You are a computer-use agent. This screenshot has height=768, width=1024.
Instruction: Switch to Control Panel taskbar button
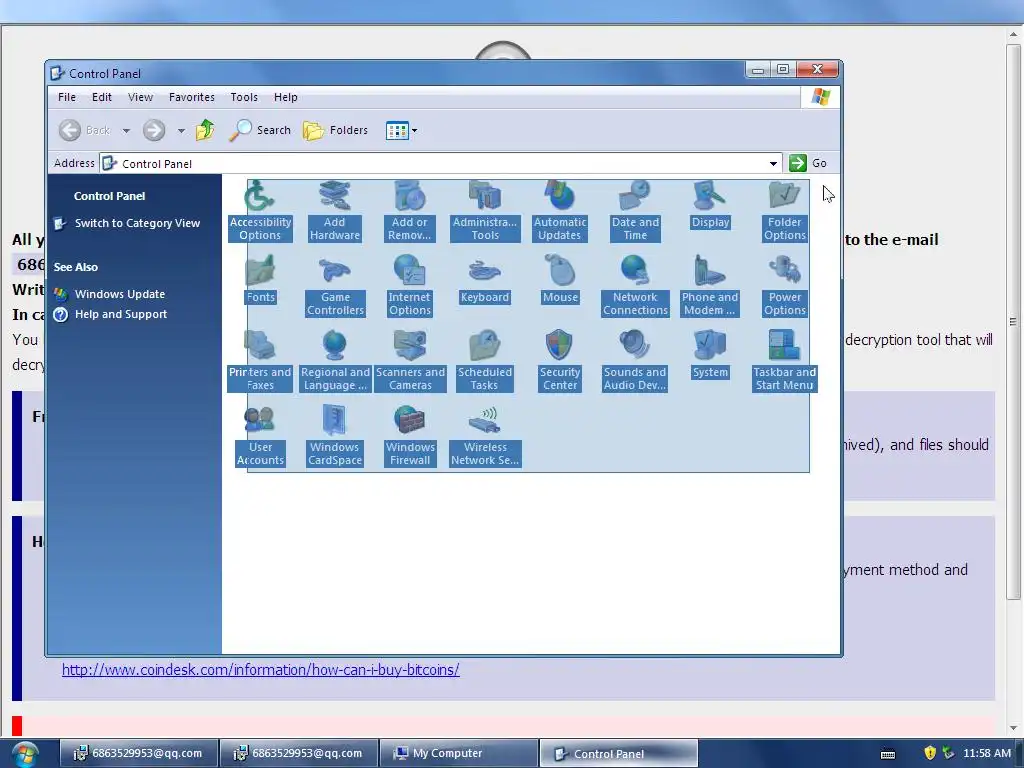618,754
